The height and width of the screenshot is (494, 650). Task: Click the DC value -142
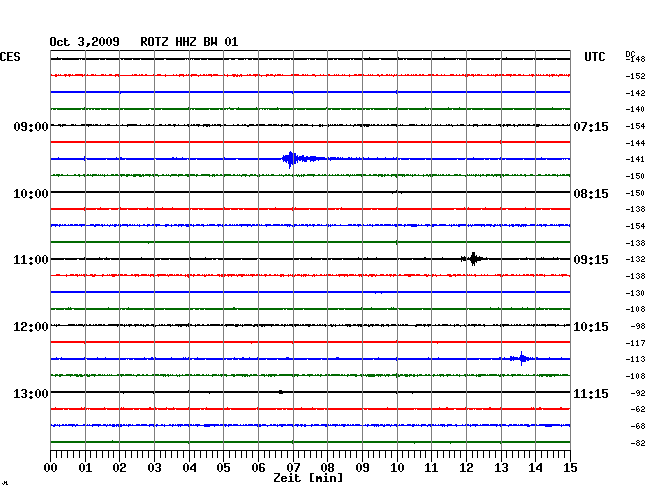pyautogui.click(x=636, y=93)
